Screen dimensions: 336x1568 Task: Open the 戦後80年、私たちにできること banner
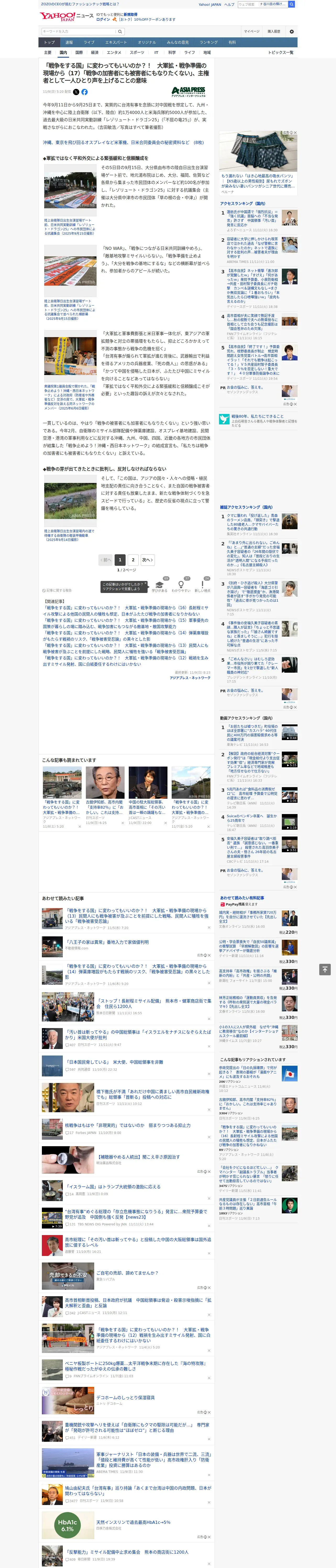coord(258,420)
